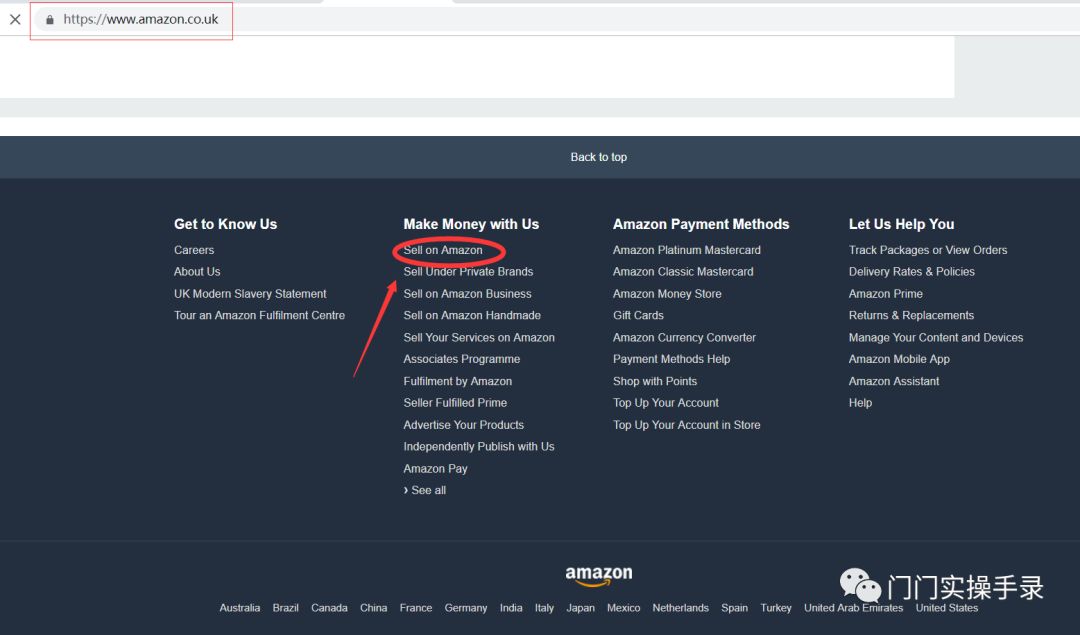
Task: Open Amazon Mobile App link
Action: coord(899,359)
